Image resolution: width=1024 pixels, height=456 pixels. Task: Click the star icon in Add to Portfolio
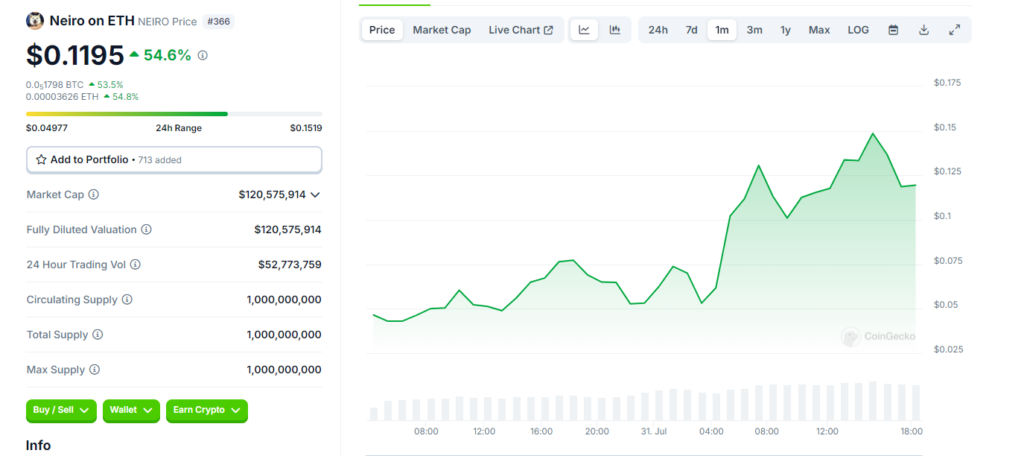pos(41,159)
